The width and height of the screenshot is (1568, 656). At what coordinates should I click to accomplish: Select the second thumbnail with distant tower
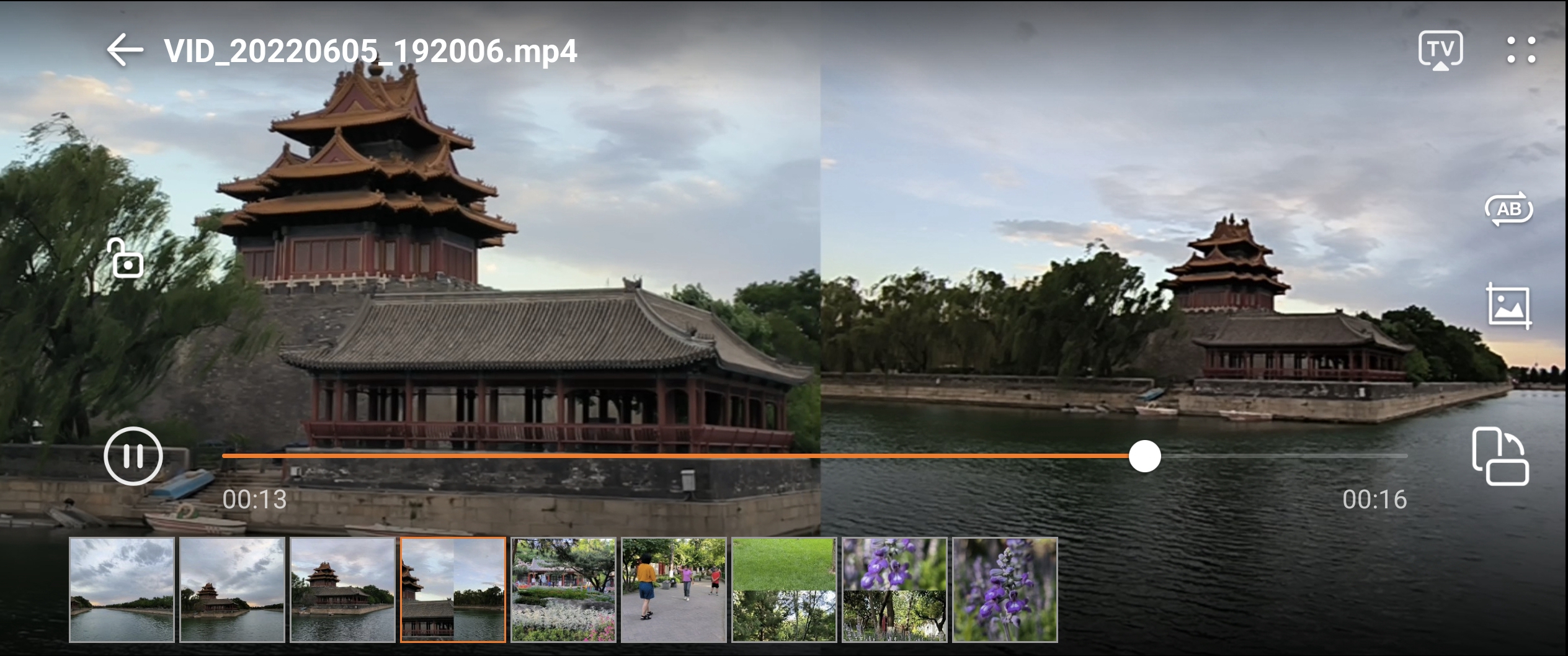[x=232, y=590]
